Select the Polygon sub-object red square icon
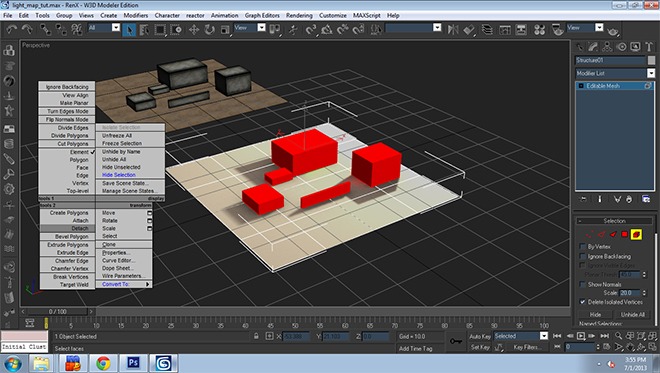 [625, 234]
